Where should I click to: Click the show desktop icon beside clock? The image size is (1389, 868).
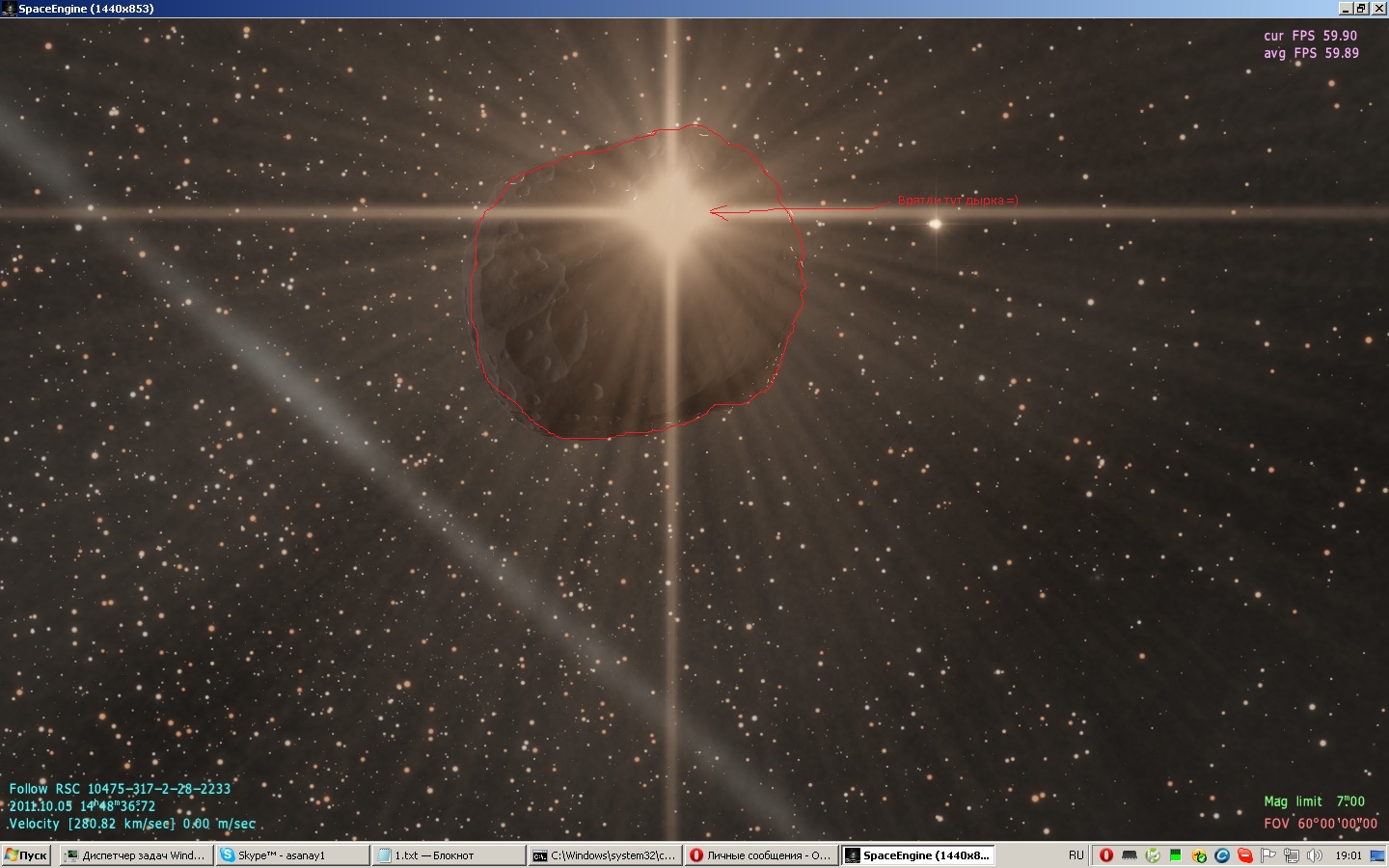pyautogui.click(x=1377, y=855)
